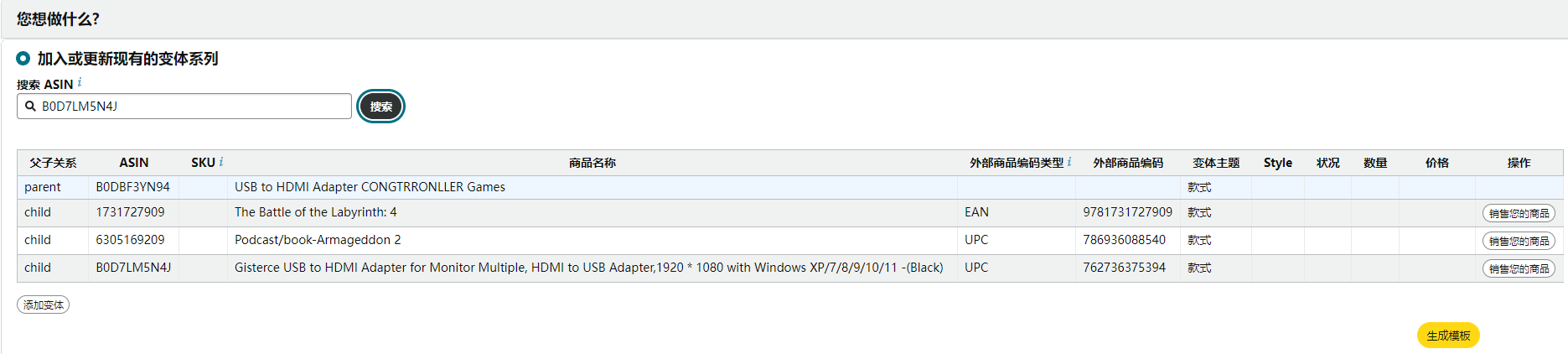Screen dimensions: 1568x354
Task: Focus the ASIN search input box
Action: click(x=184, y=107)
